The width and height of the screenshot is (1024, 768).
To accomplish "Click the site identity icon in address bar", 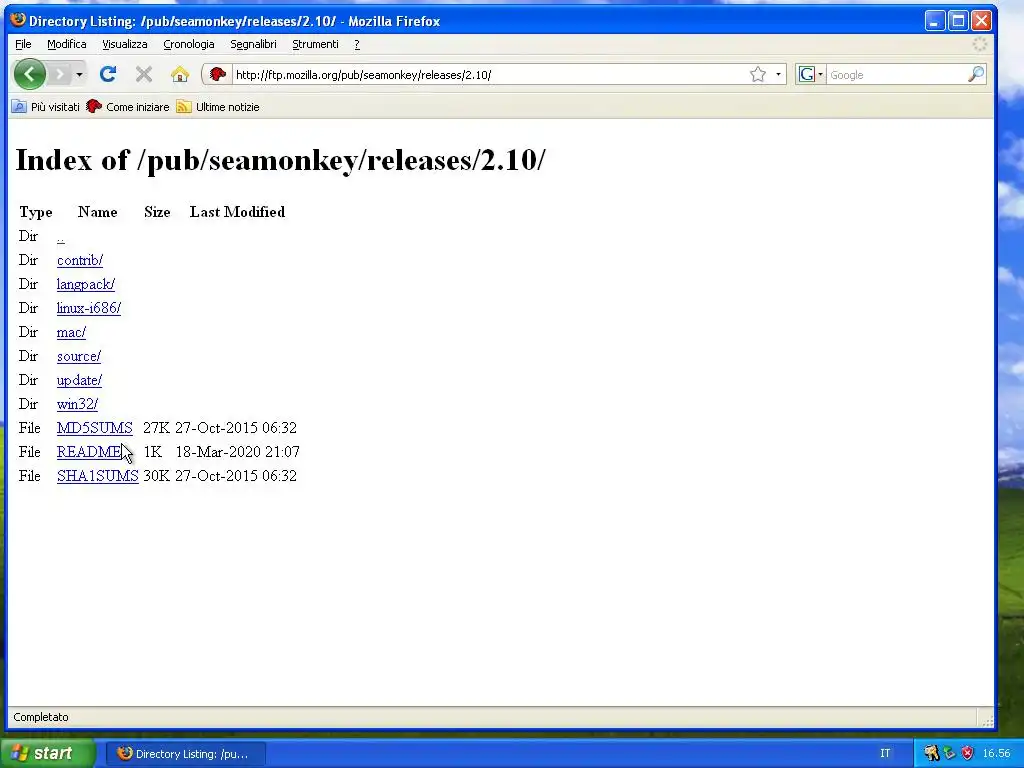I will click(217, 74).
